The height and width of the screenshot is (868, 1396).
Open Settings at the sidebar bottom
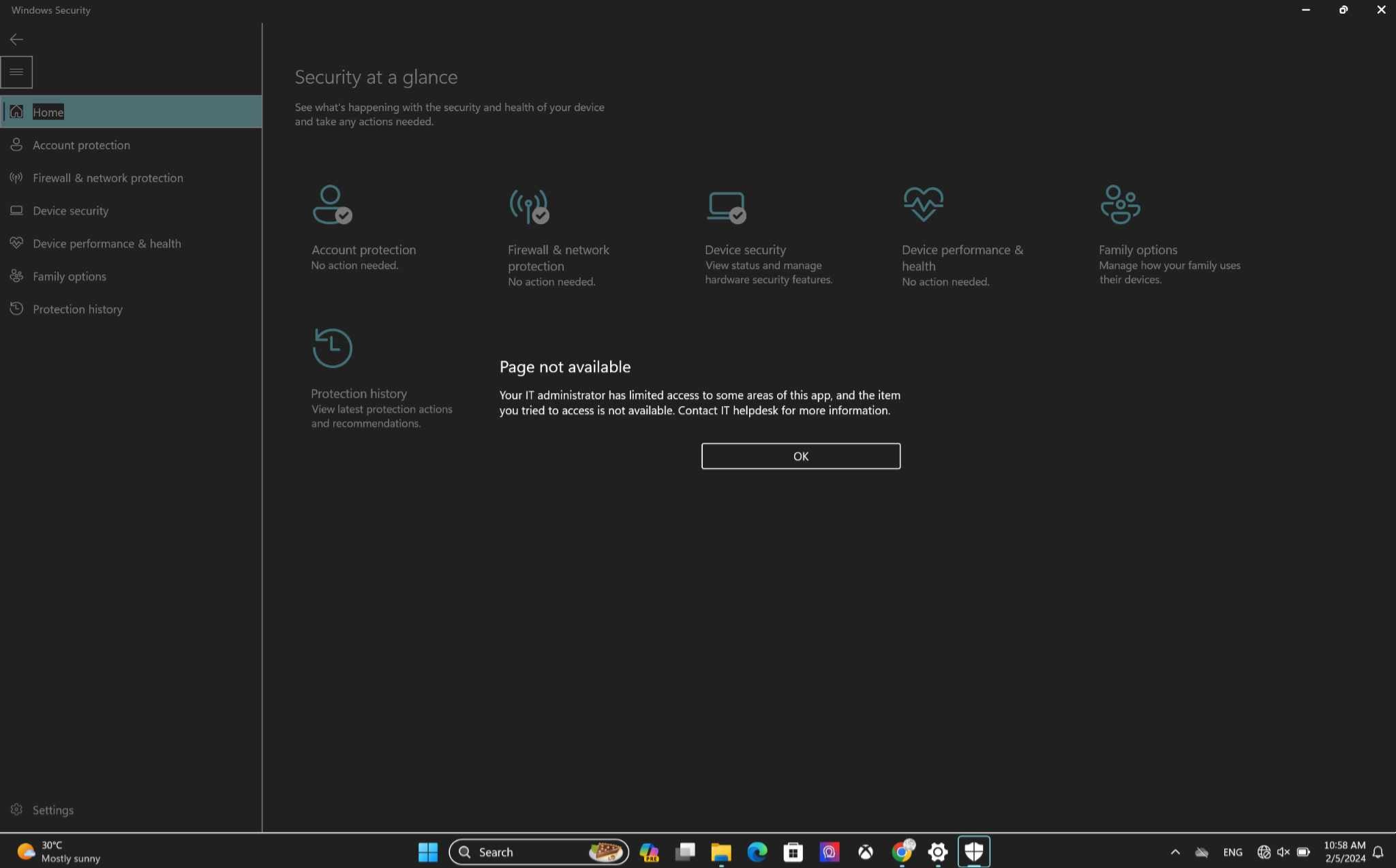coord(52,810)
